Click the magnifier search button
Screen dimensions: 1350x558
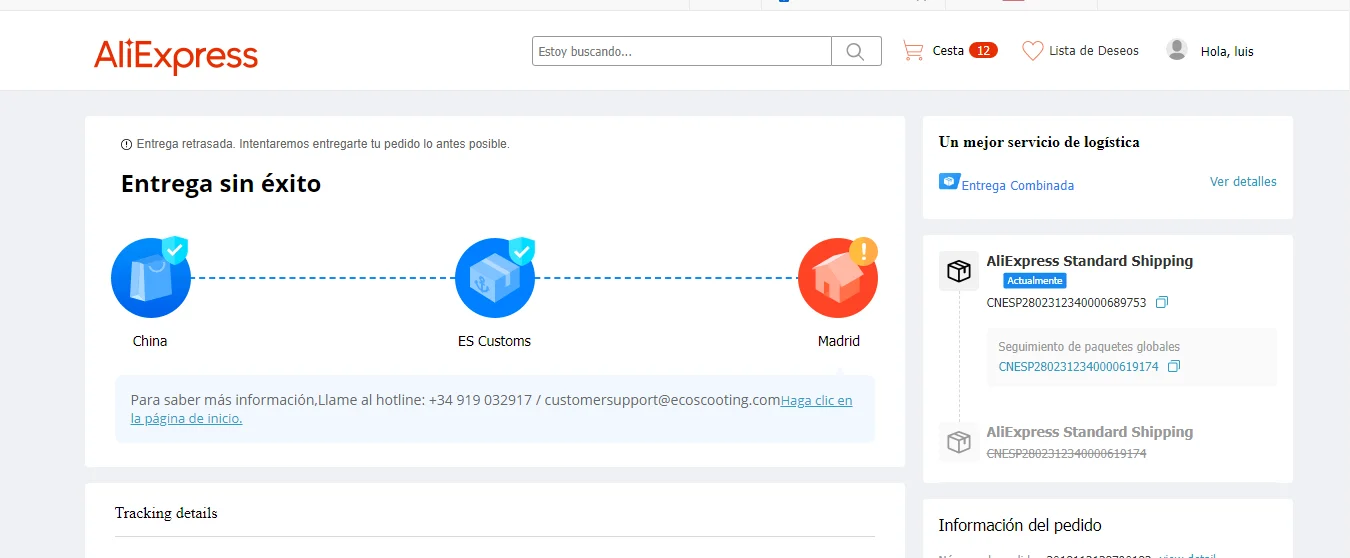click(856, 51)
